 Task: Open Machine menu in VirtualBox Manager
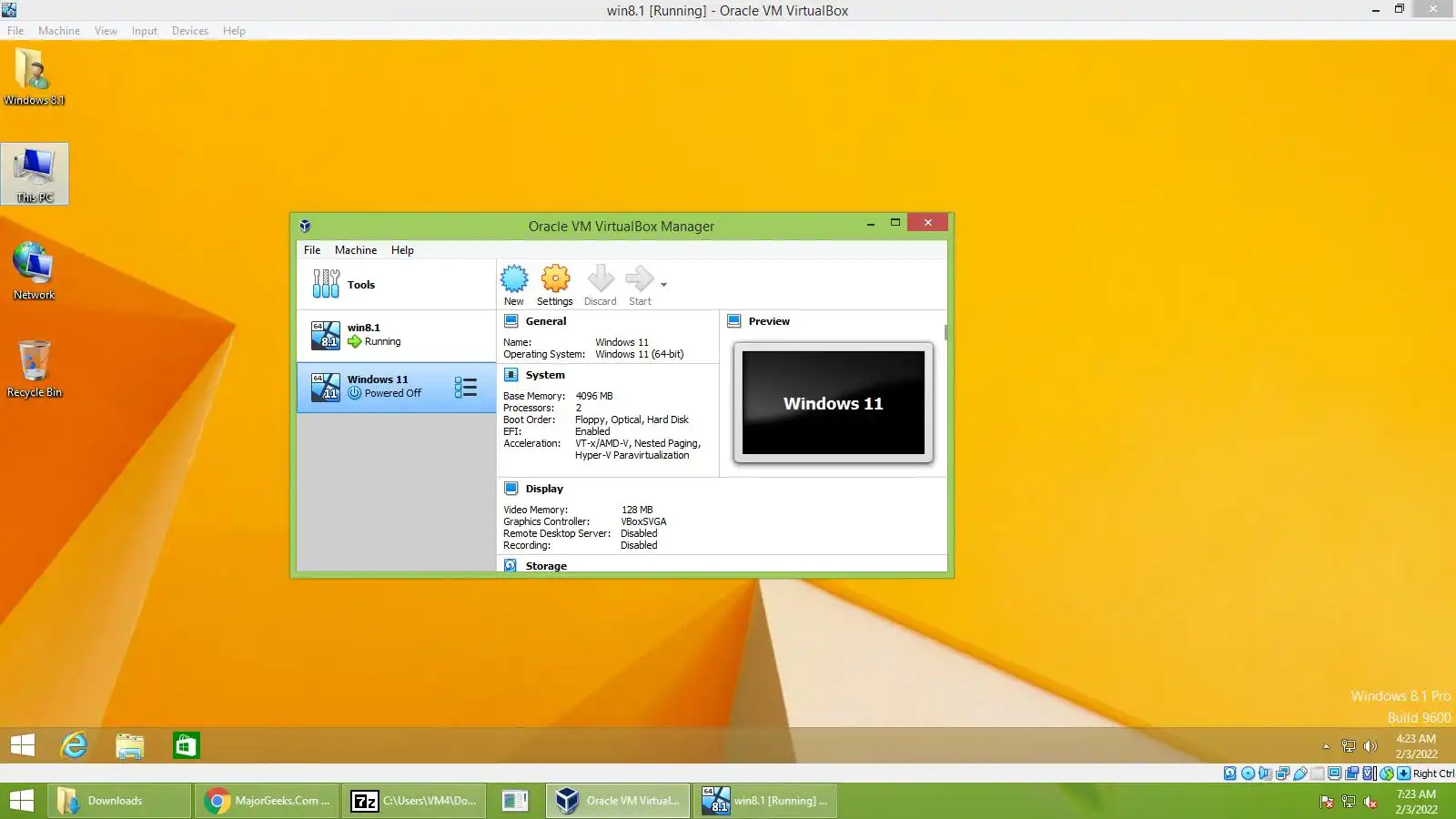(x=356, y=250)
